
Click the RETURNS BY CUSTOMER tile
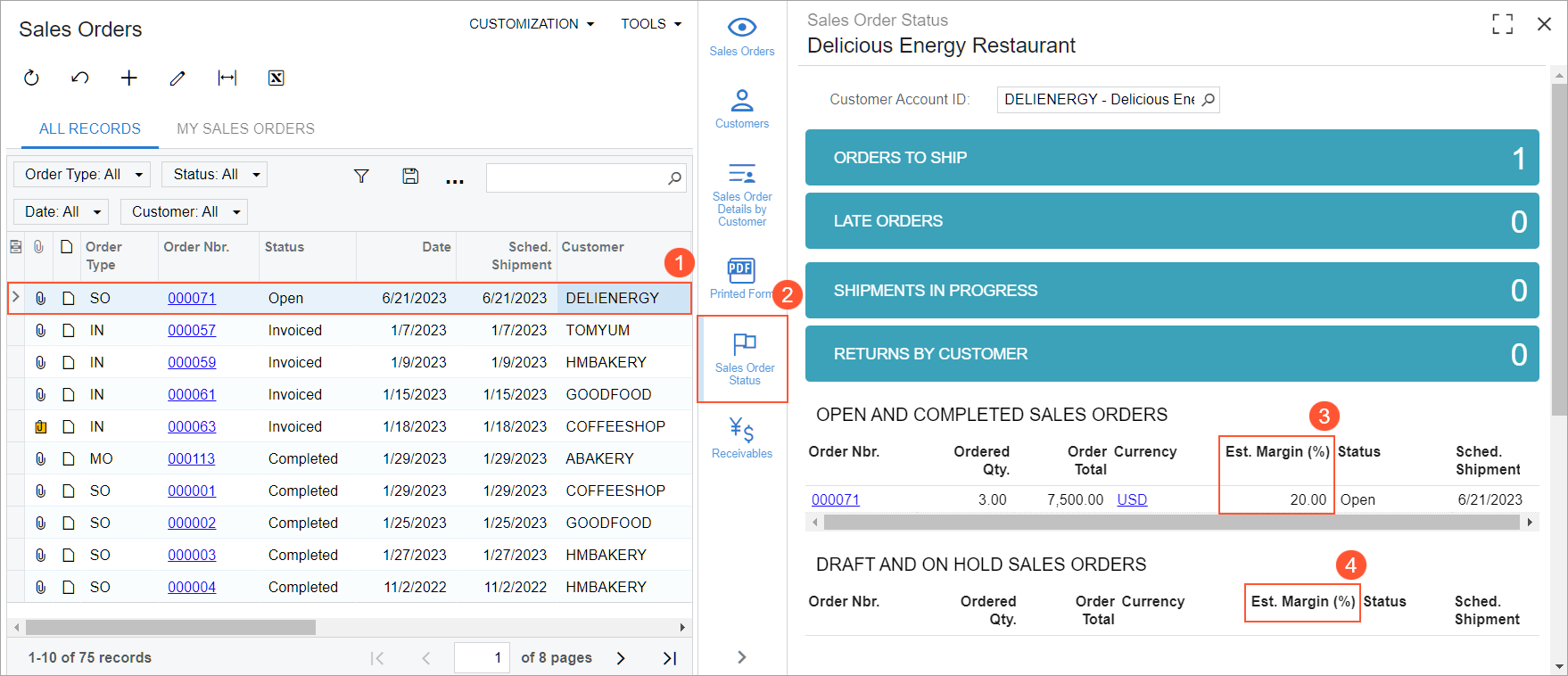[x=1172, y=354]
